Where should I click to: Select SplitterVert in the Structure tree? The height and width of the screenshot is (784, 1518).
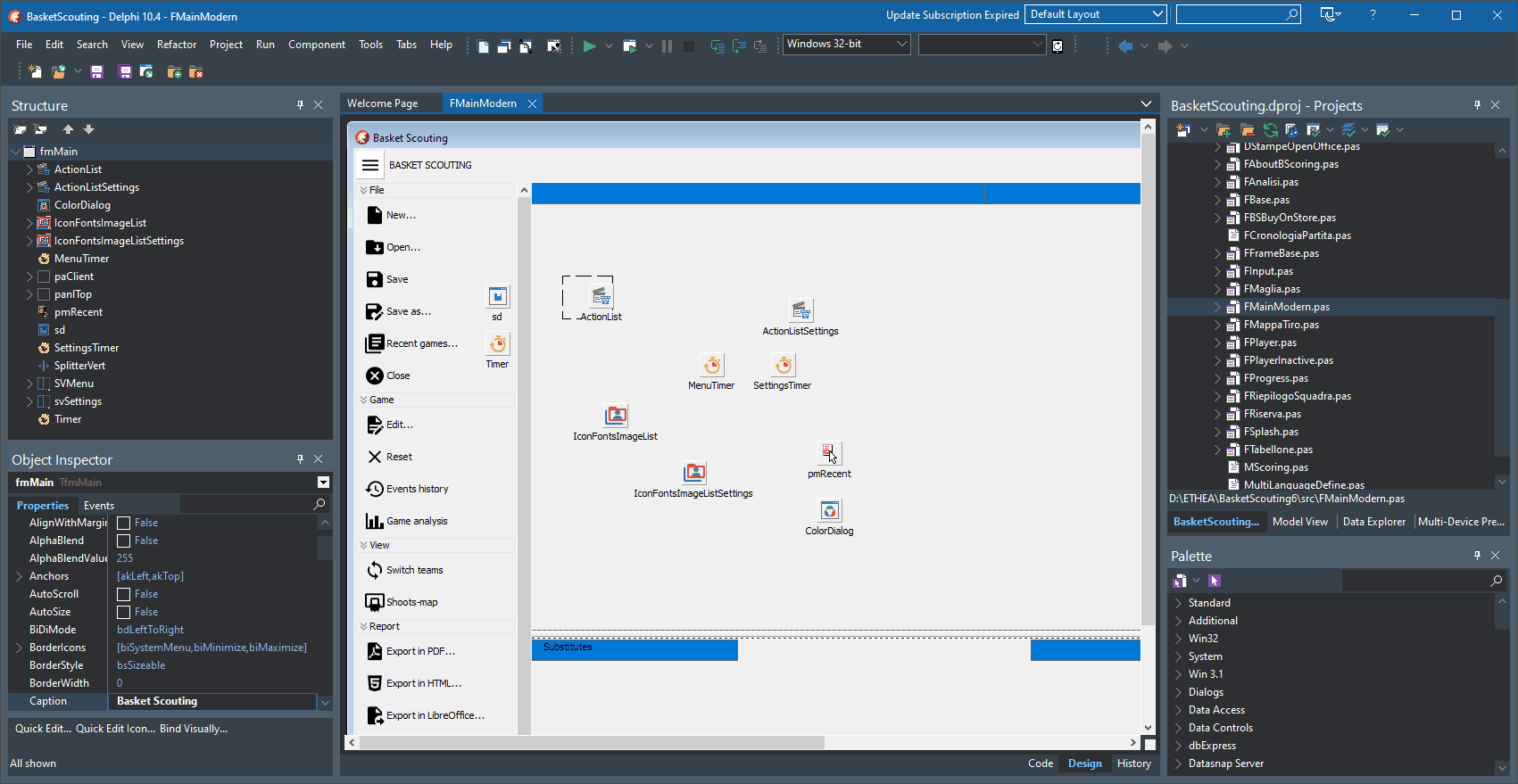(79, 366)
